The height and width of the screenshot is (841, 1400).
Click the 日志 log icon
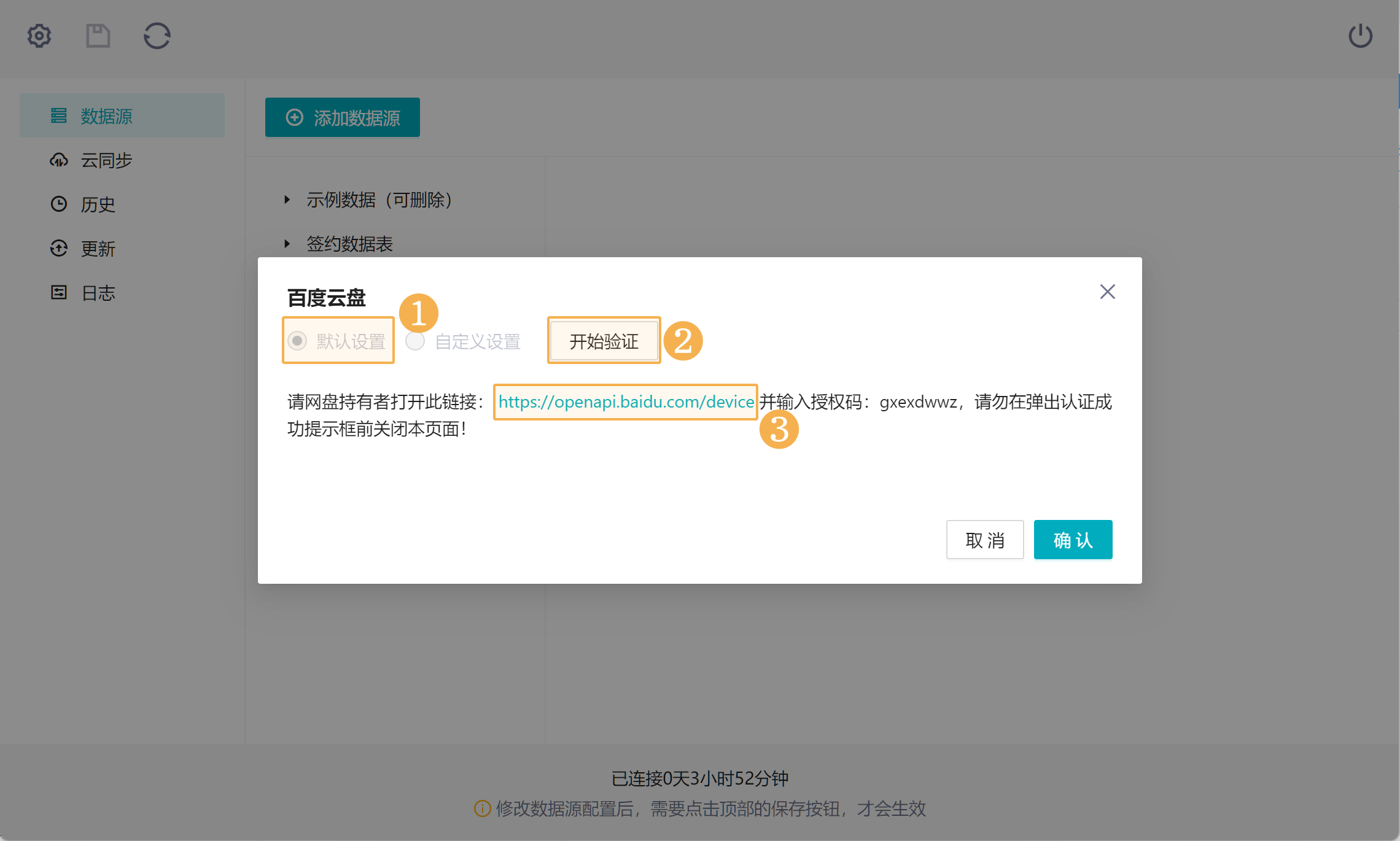58,292
